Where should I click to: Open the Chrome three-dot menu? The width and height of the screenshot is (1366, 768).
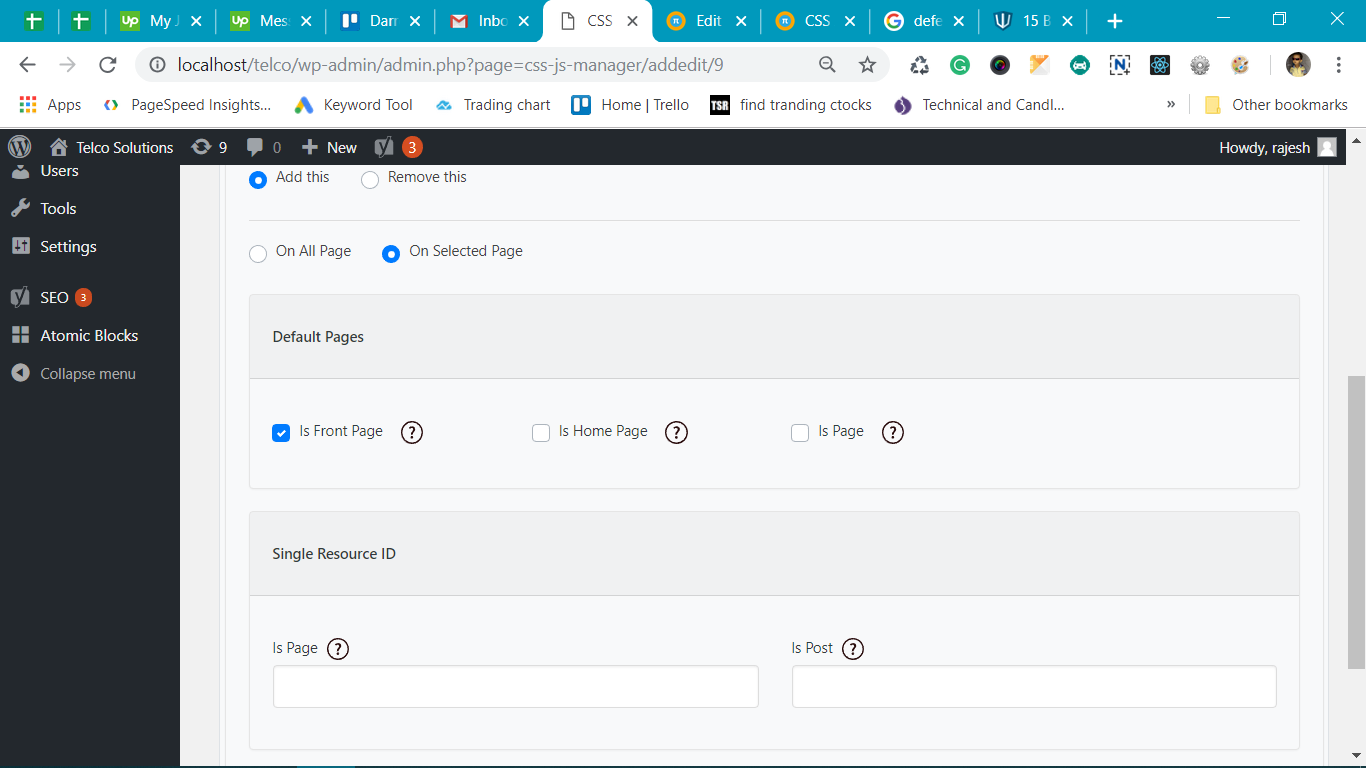tap(1339, 65)
